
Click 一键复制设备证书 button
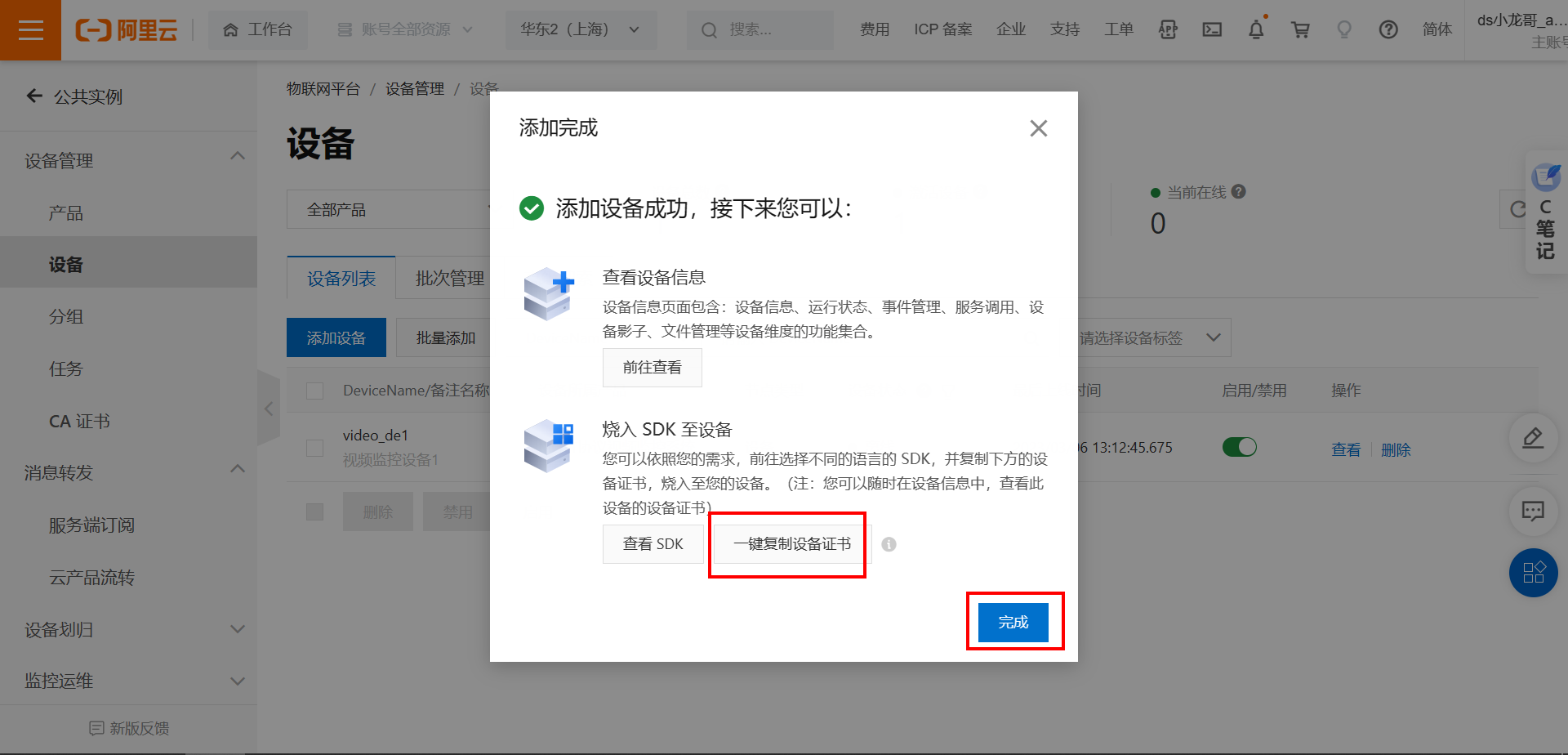point(792,544)
